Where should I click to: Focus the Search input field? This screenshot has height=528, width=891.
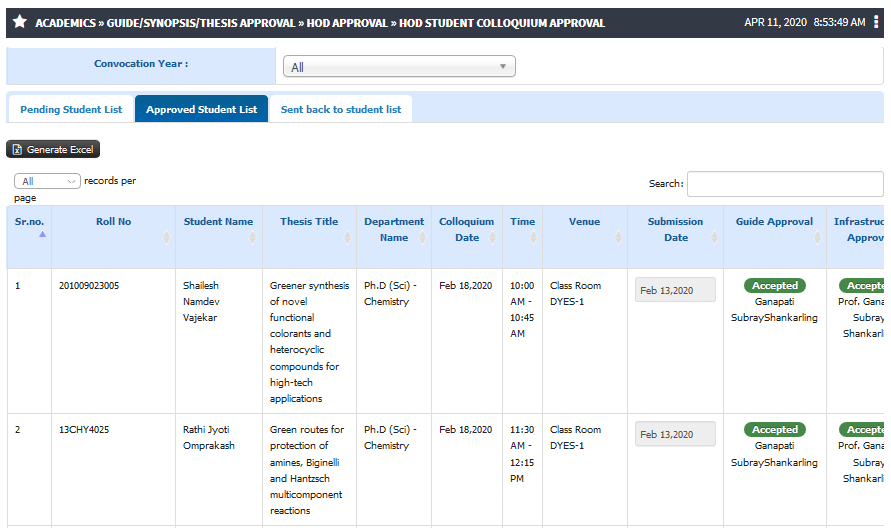(x=785, y=184)
